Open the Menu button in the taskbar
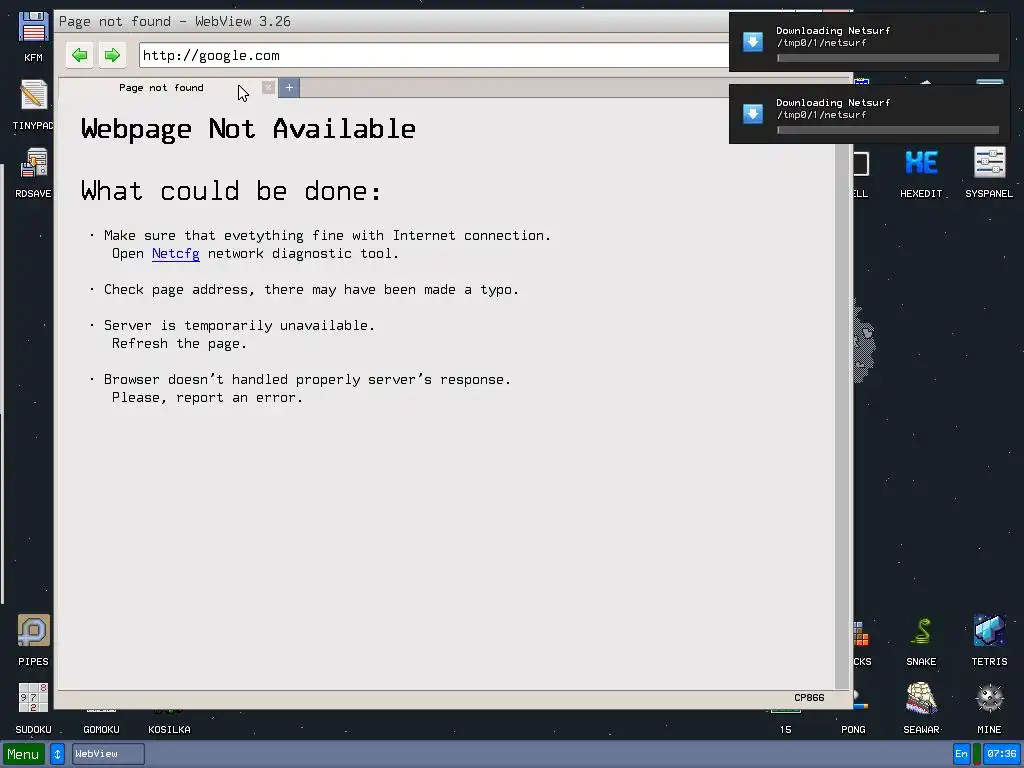The width and height of the screenshot is (1024, 768). [24, 754]
